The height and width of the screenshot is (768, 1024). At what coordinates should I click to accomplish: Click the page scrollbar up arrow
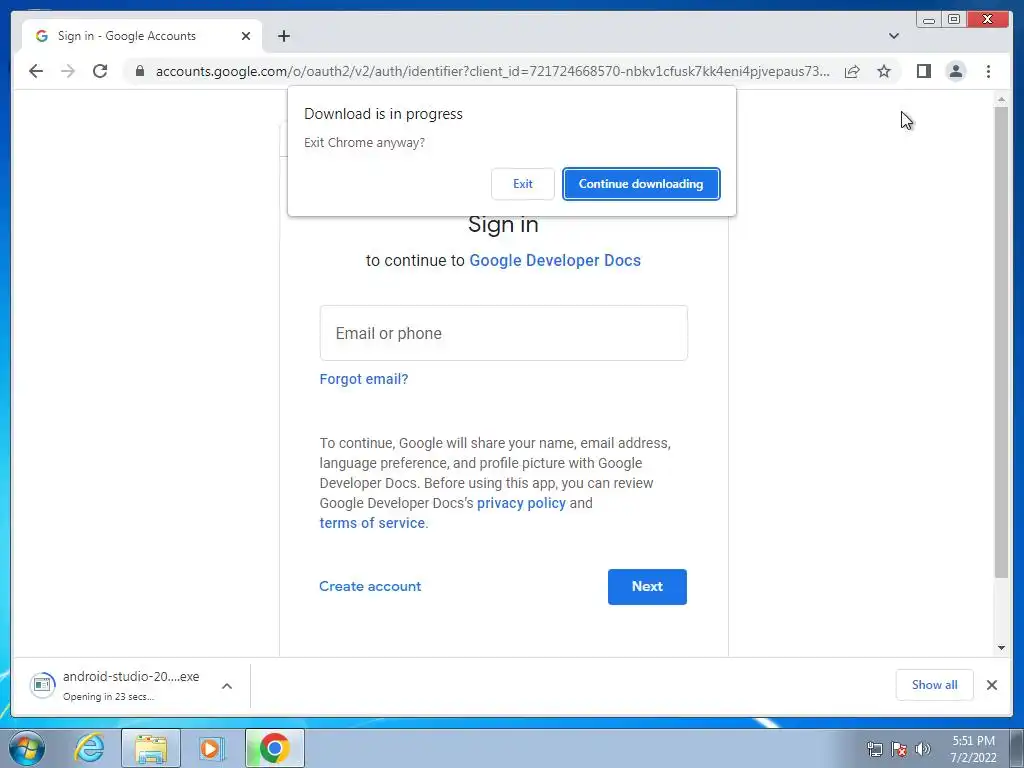click(x=1001, y=99)
